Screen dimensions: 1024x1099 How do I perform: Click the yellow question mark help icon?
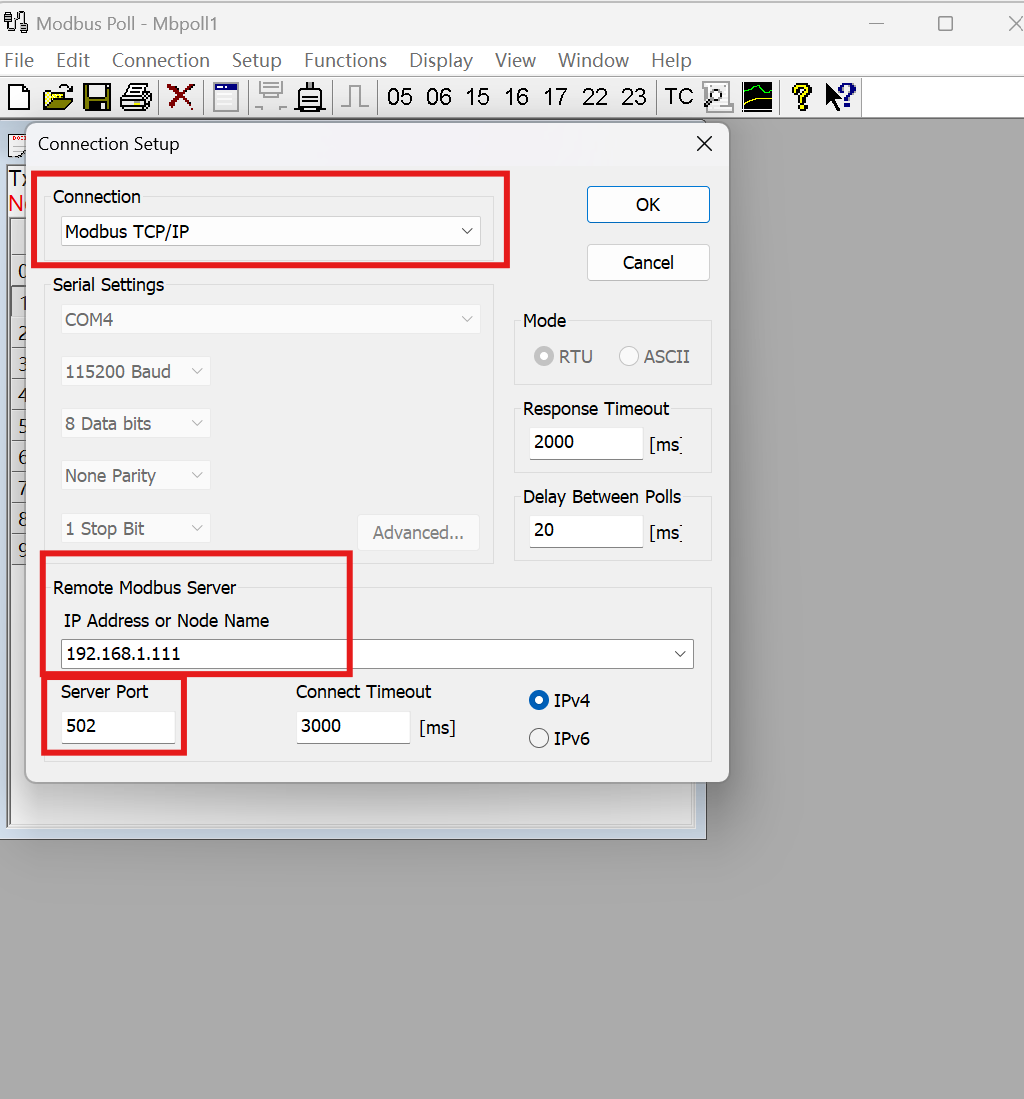(x=801, y=97)
